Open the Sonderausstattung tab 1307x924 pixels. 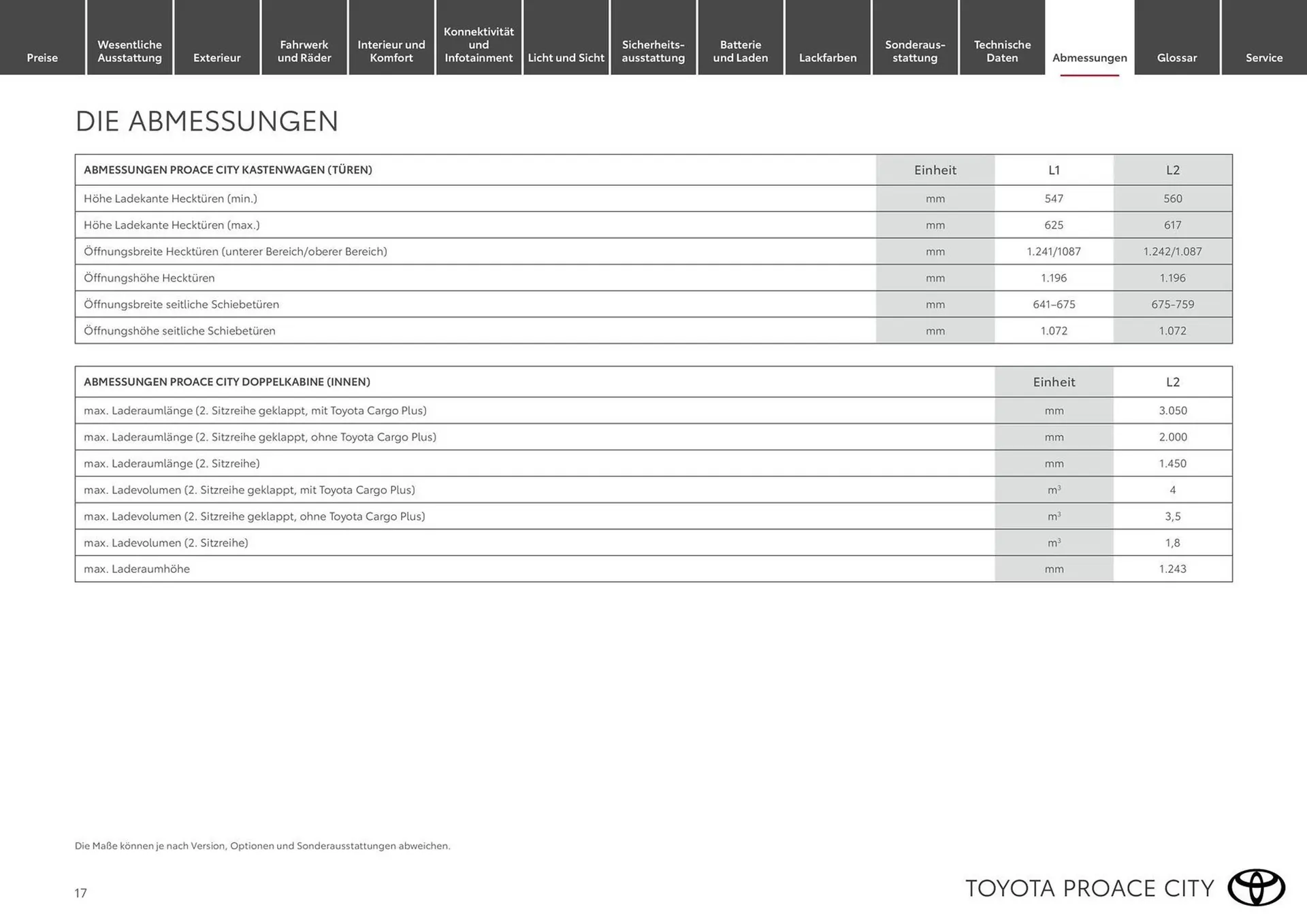(x=915, y=51)
